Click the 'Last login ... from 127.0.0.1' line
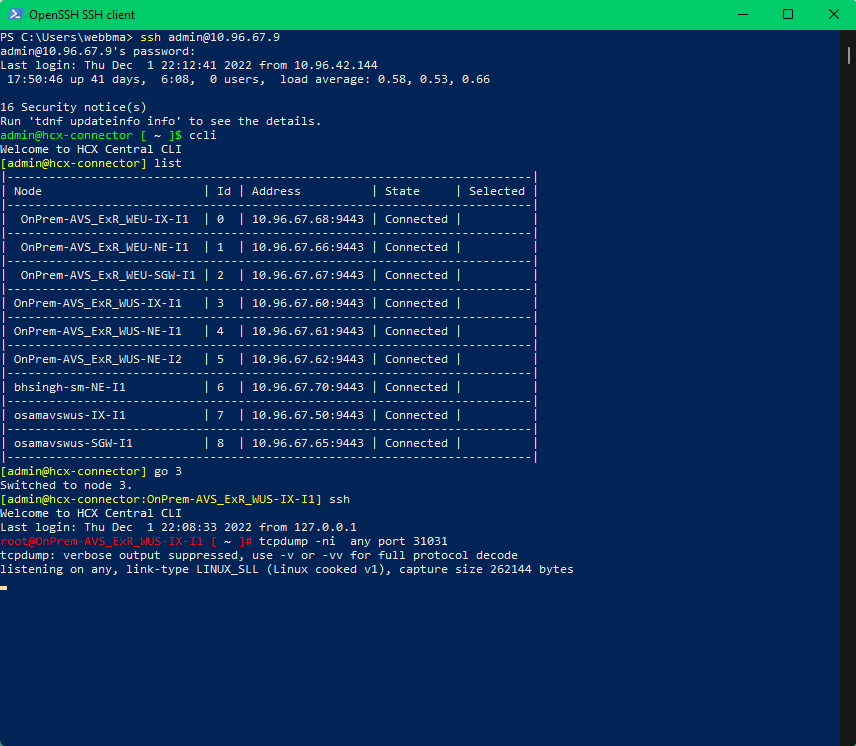This screenshot has height=746, width=856. [179, 527]
